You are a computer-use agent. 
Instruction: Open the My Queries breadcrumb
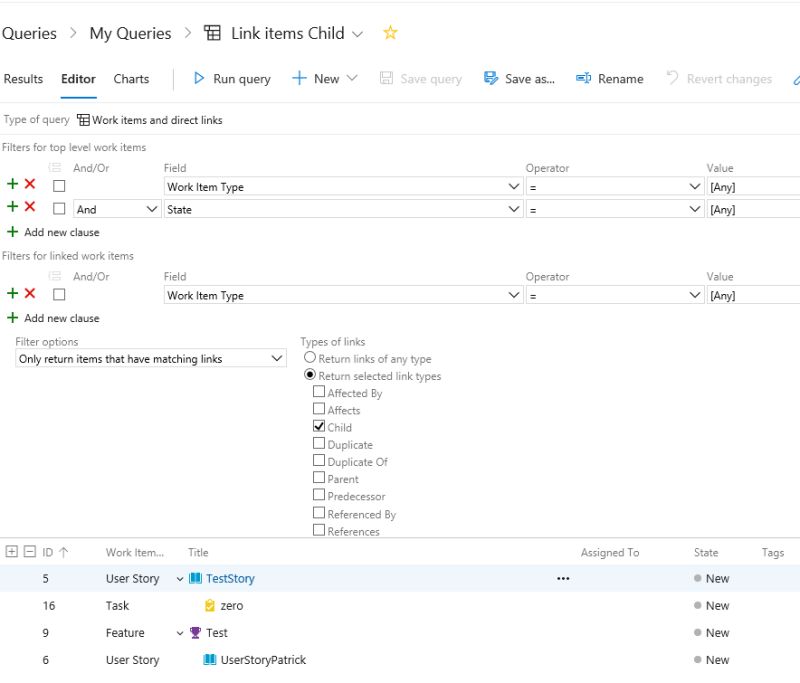tap(129, 32)
